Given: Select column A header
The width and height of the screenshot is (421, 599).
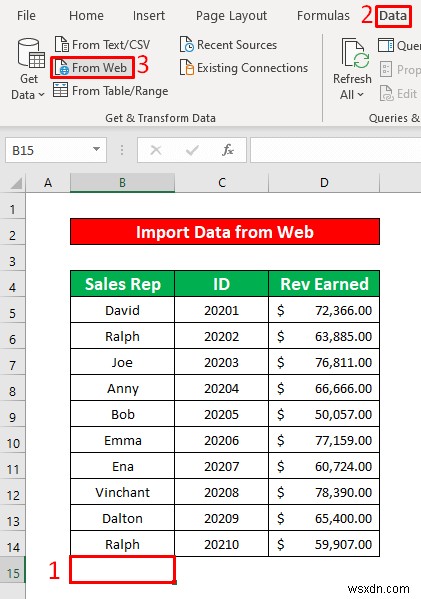Looking at the screenshot, I should coord(48,183).
